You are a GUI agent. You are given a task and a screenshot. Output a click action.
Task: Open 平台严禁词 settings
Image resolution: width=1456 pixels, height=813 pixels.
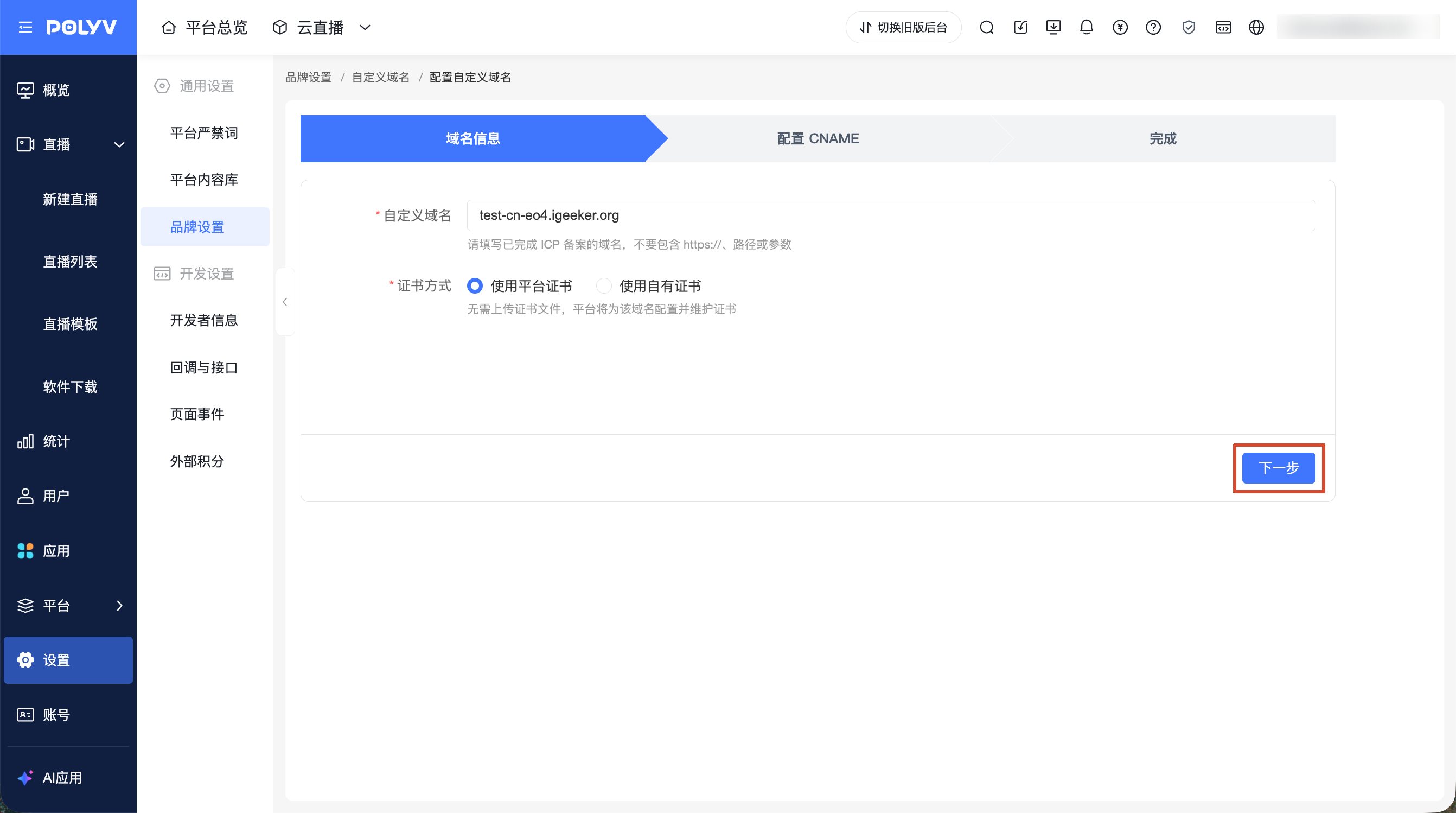(x=205, y=133)
